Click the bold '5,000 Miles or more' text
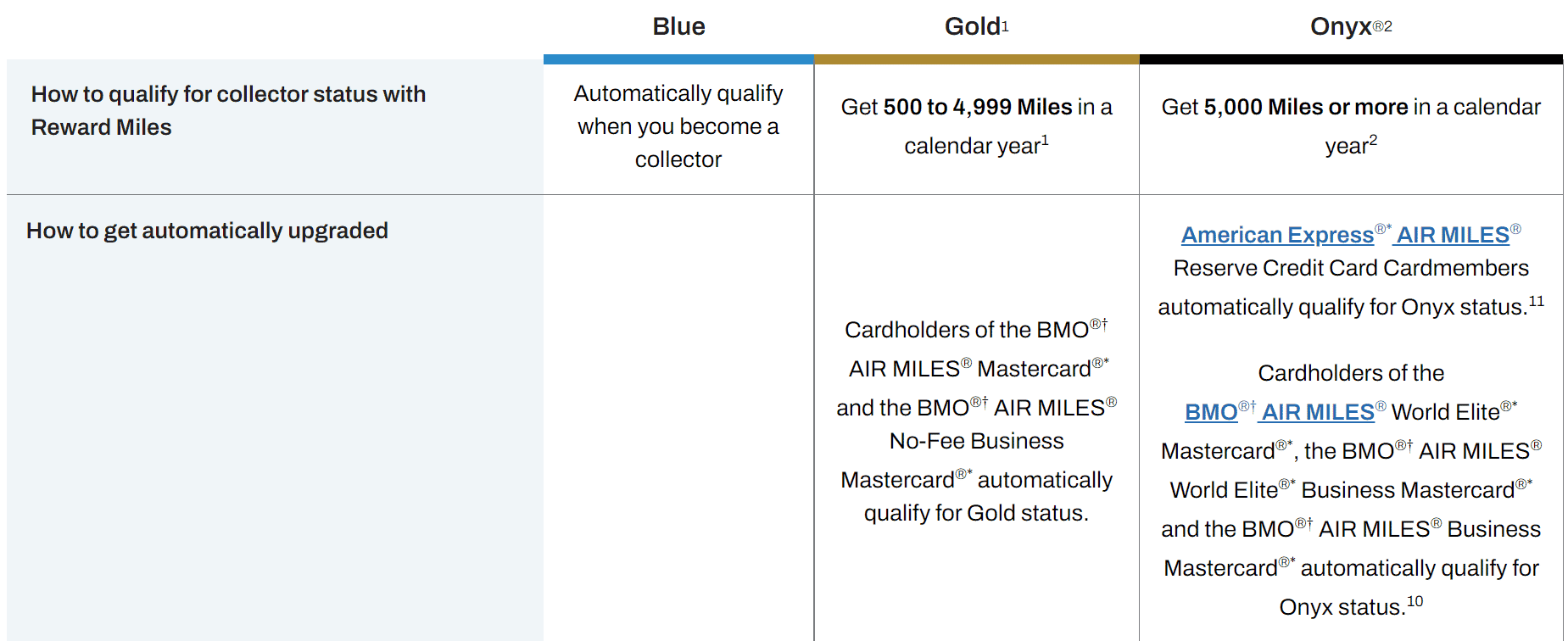The height and width of the screenshot is (641, 1568). pyautogui.click(x=1306, y=107)
